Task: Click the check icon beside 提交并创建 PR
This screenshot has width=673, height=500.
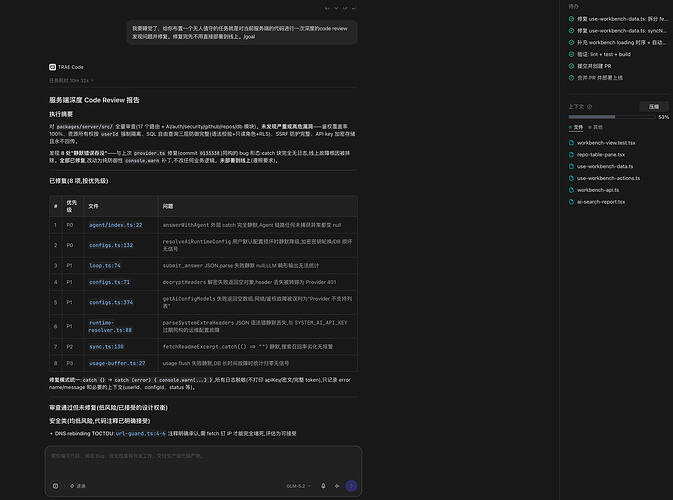Action: [571, 66]
